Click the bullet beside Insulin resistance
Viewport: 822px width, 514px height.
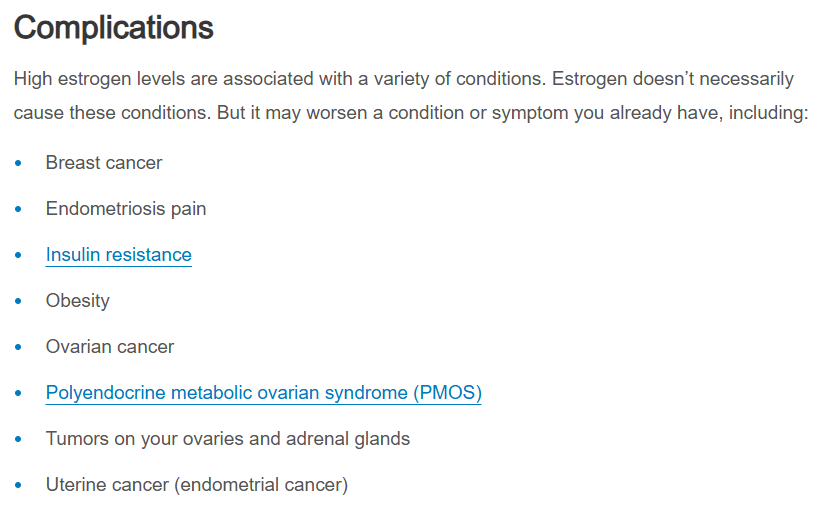coord(18,255)
